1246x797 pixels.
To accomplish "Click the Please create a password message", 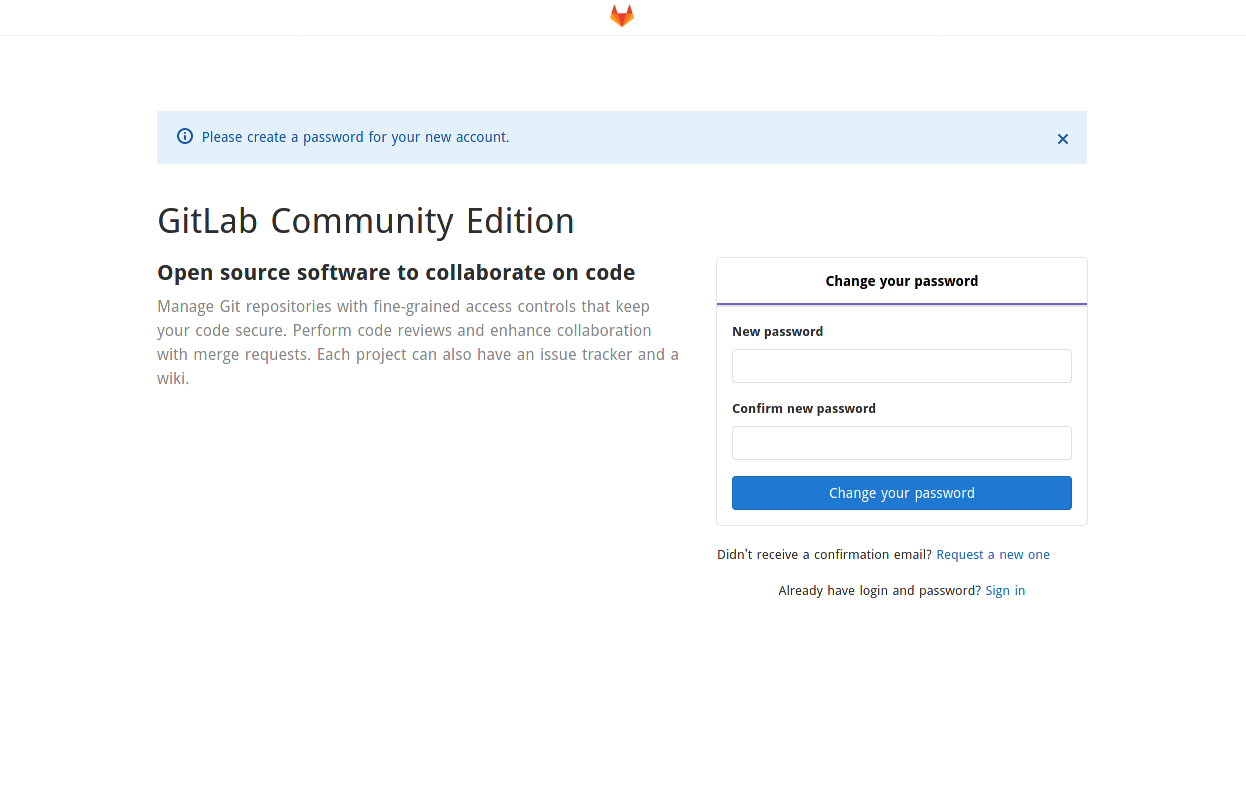I will (x=355, y=137).
